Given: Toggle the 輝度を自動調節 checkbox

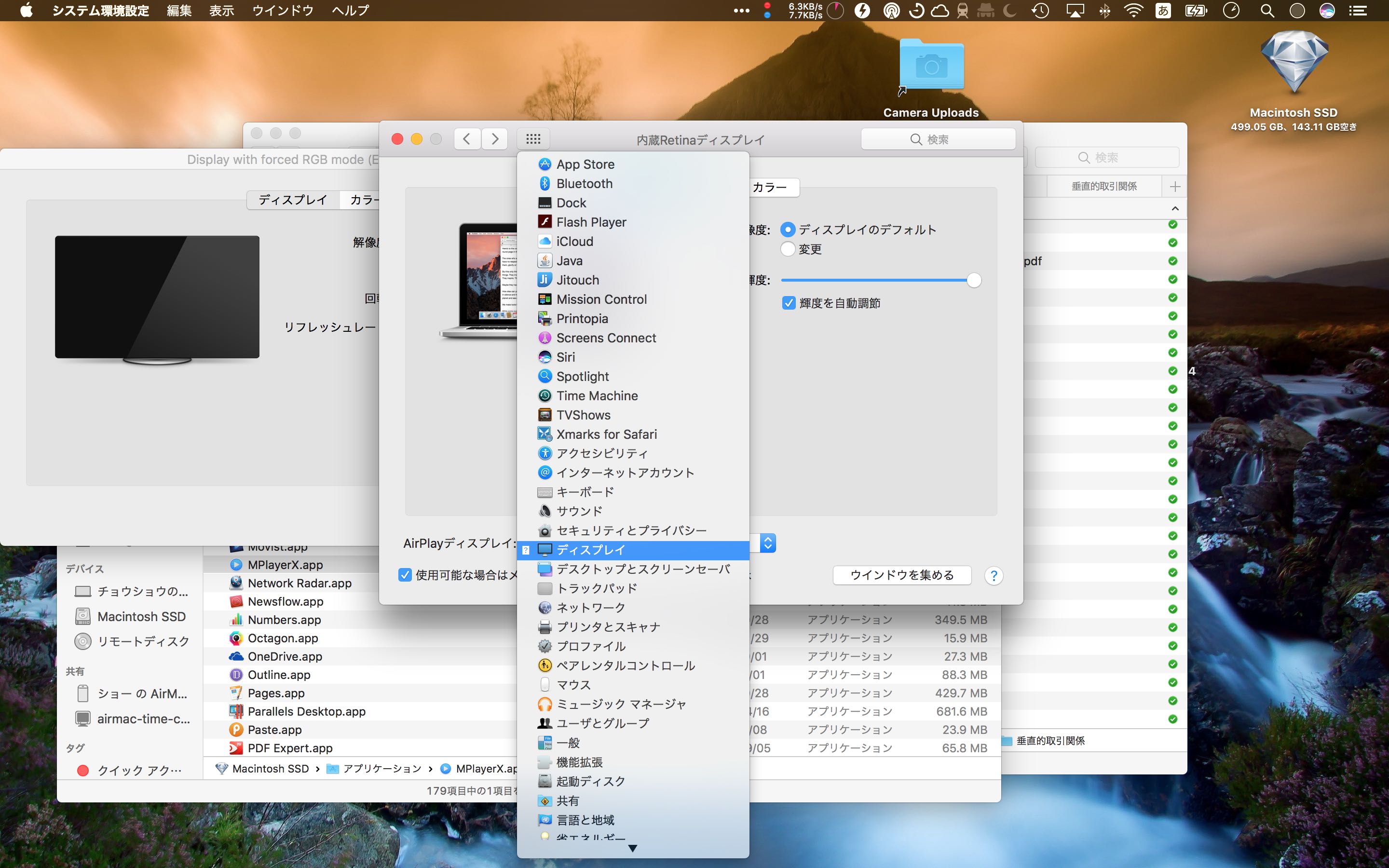Looking at the screenshot, I should point(789,303).
